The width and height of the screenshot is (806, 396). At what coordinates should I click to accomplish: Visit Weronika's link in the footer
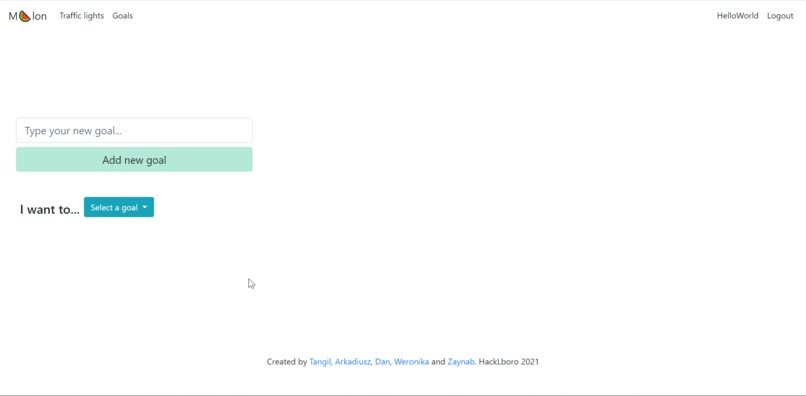tap(411, 362)
